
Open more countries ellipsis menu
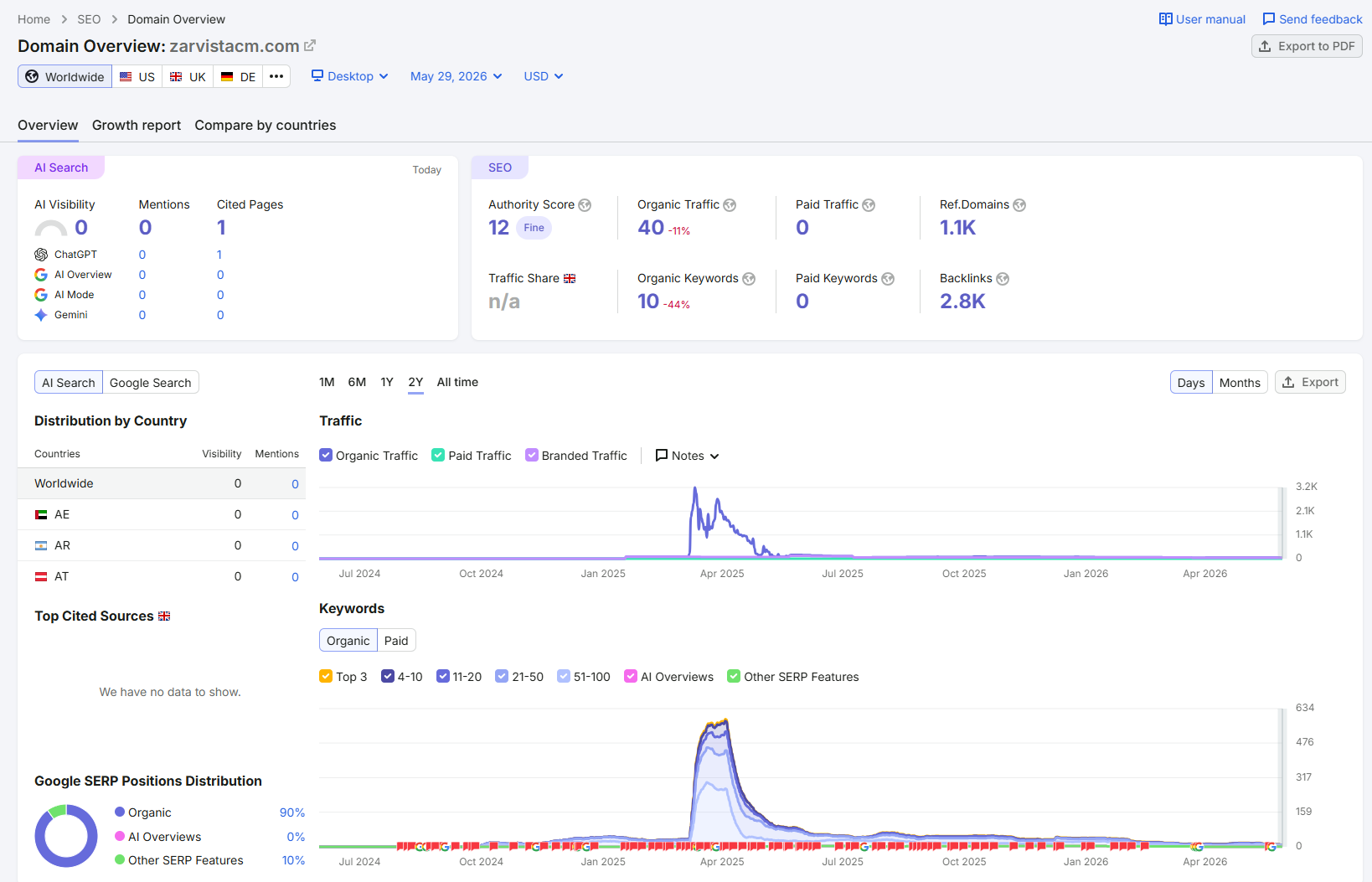click(x=276, y=76)
